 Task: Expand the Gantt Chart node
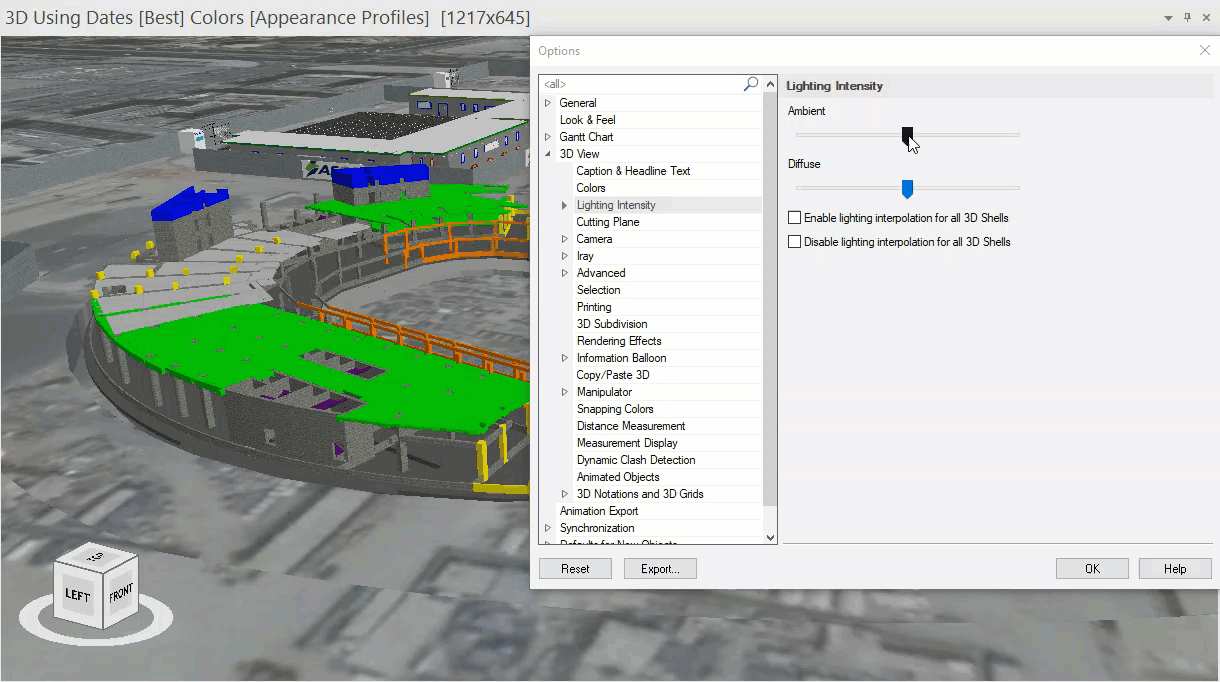548,137
